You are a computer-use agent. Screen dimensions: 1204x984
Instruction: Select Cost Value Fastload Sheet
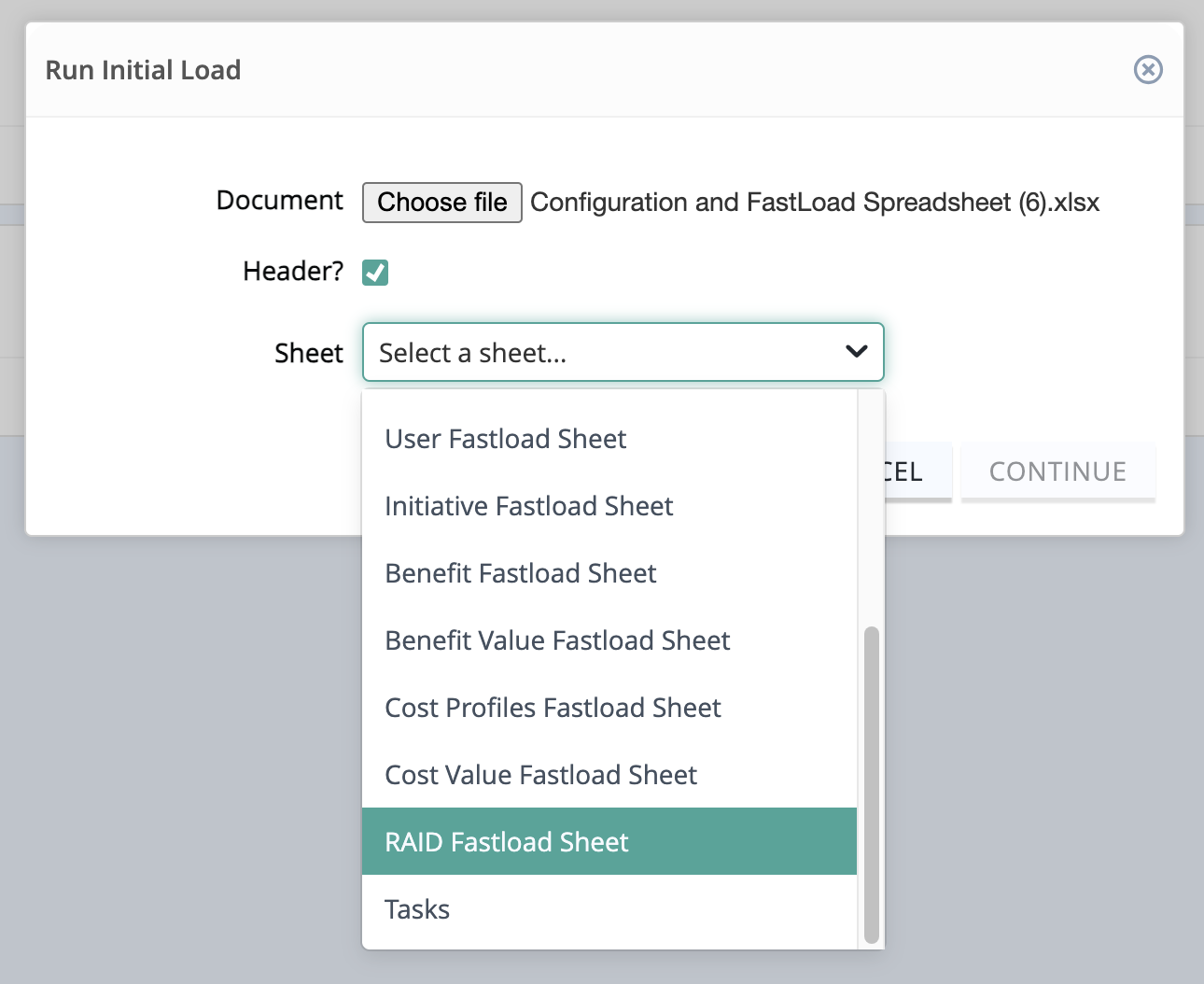click(609, 775)
